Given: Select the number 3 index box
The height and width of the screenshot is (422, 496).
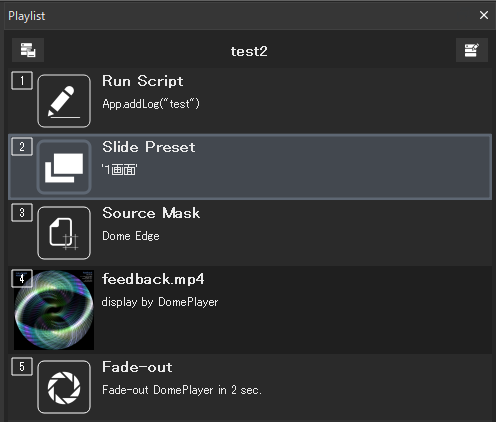Looking at the screenshot, I should [x=22, y=213].
